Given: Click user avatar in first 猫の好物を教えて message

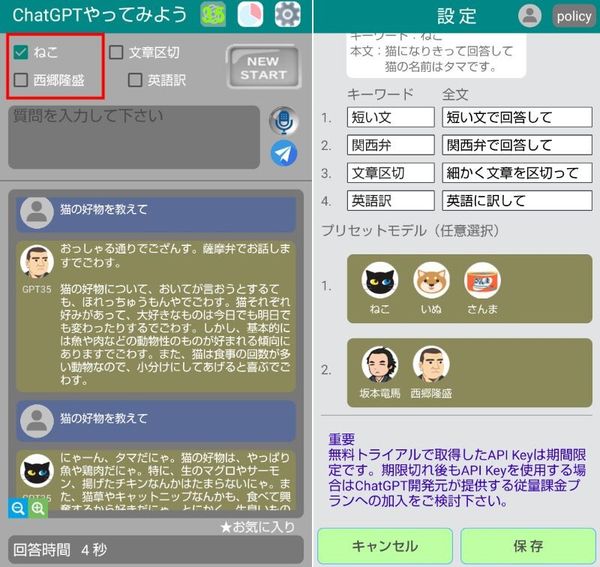Looking at the screenshot, I should (x=37, y=213).
